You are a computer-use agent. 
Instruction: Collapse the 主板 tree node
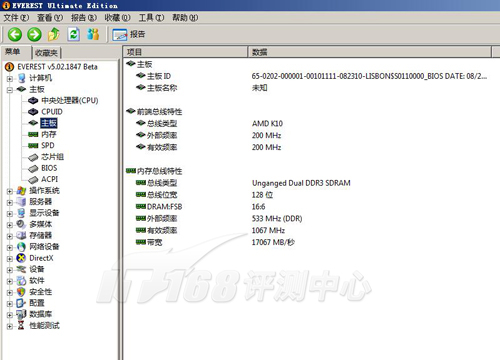(10, 90)
